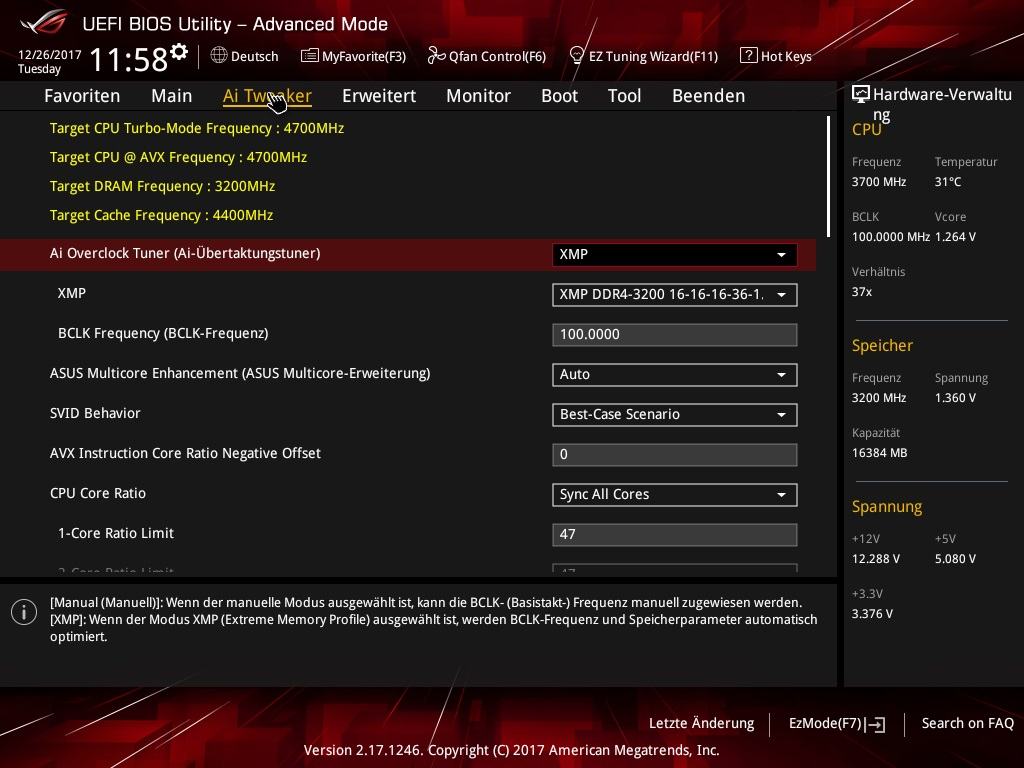
Task: Click 'Target DRAM Frequency : 3200MHz'
Action: coord(162,186)
